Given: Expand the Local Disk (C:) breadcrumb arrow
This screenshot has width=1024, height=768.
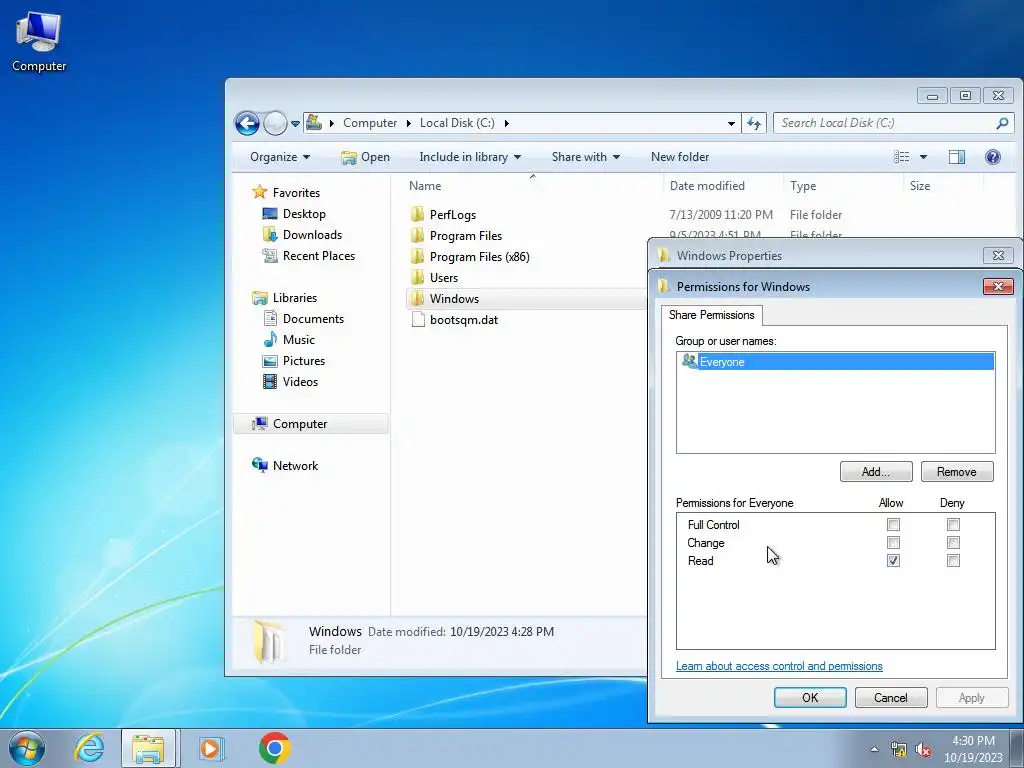Looking at the screenshot, I should point(506,123).
